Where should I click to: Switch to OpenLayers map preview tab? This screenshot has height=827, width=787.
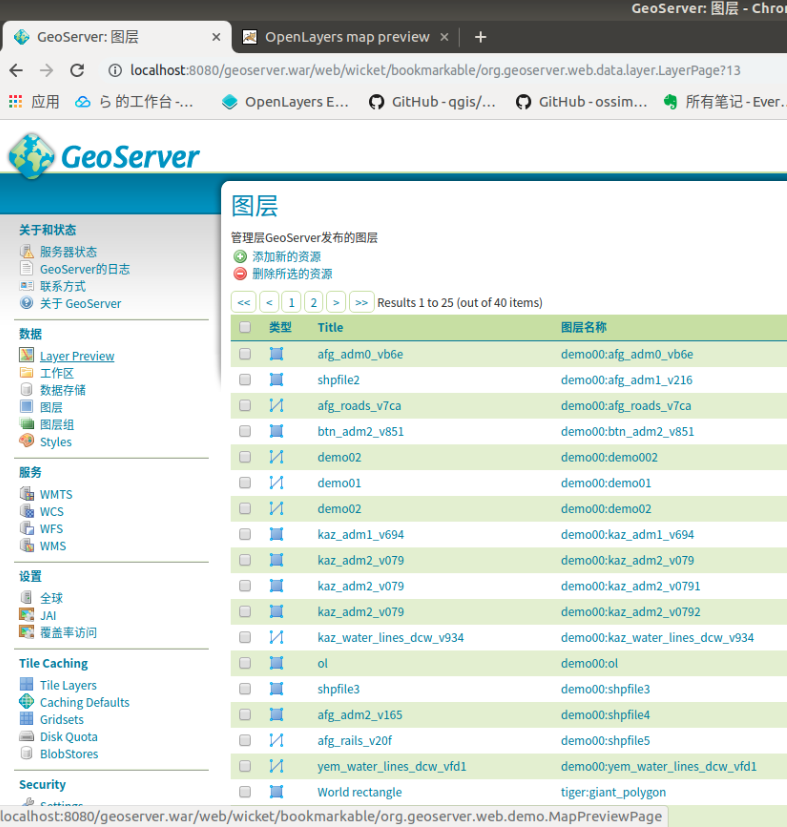pyautogui.click(x=346, y=37)
